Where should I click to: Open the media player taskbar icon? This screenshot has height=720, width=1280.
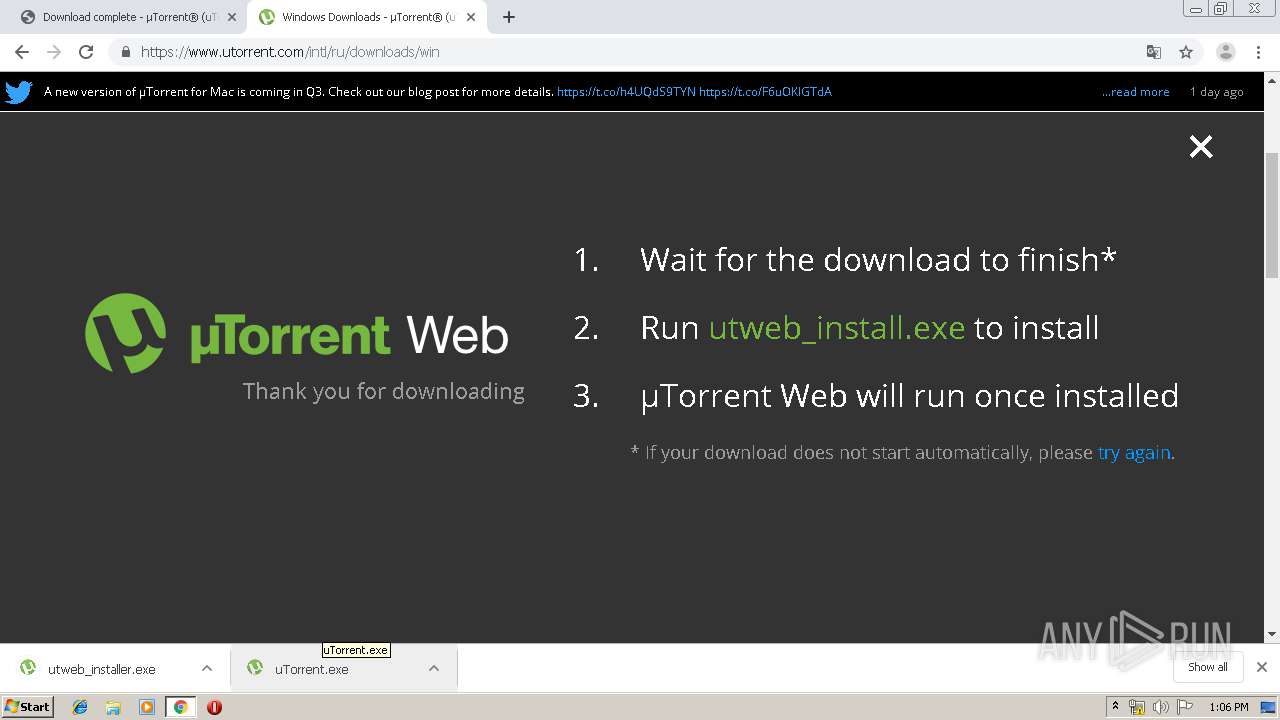pyautogui.click(x=147, y=707)
